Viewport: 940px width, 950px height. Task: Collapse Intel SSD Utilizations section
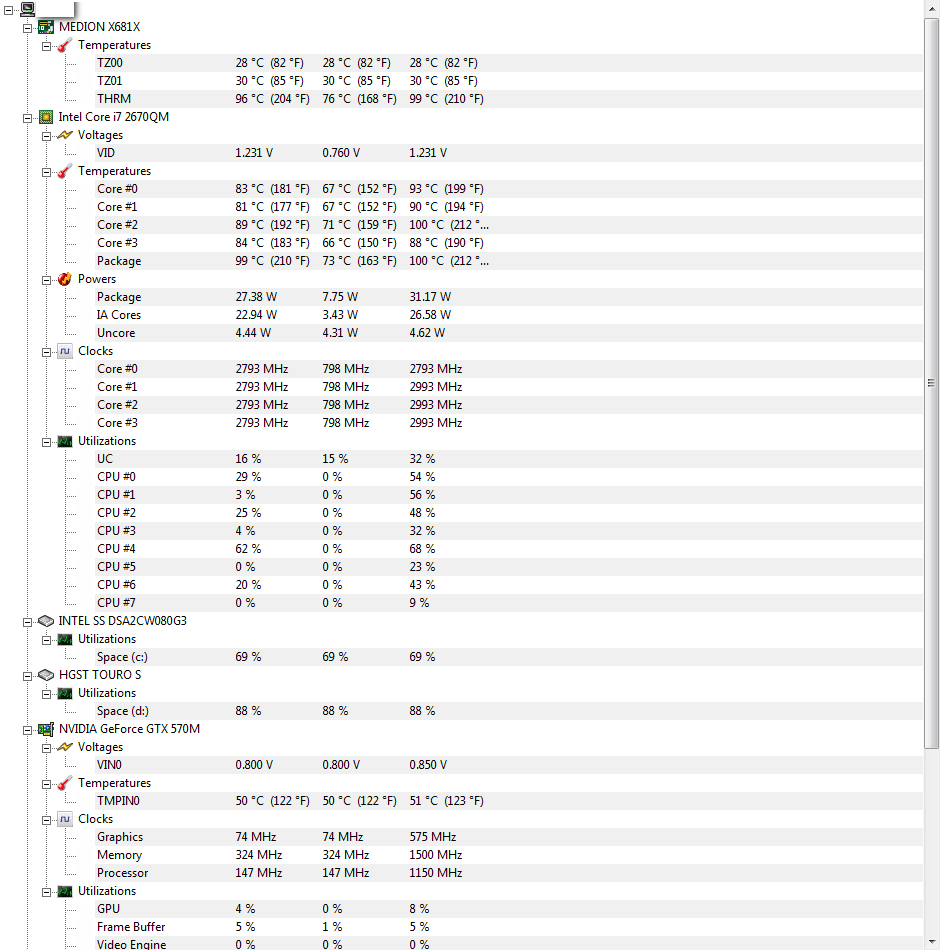pos(46,640)
